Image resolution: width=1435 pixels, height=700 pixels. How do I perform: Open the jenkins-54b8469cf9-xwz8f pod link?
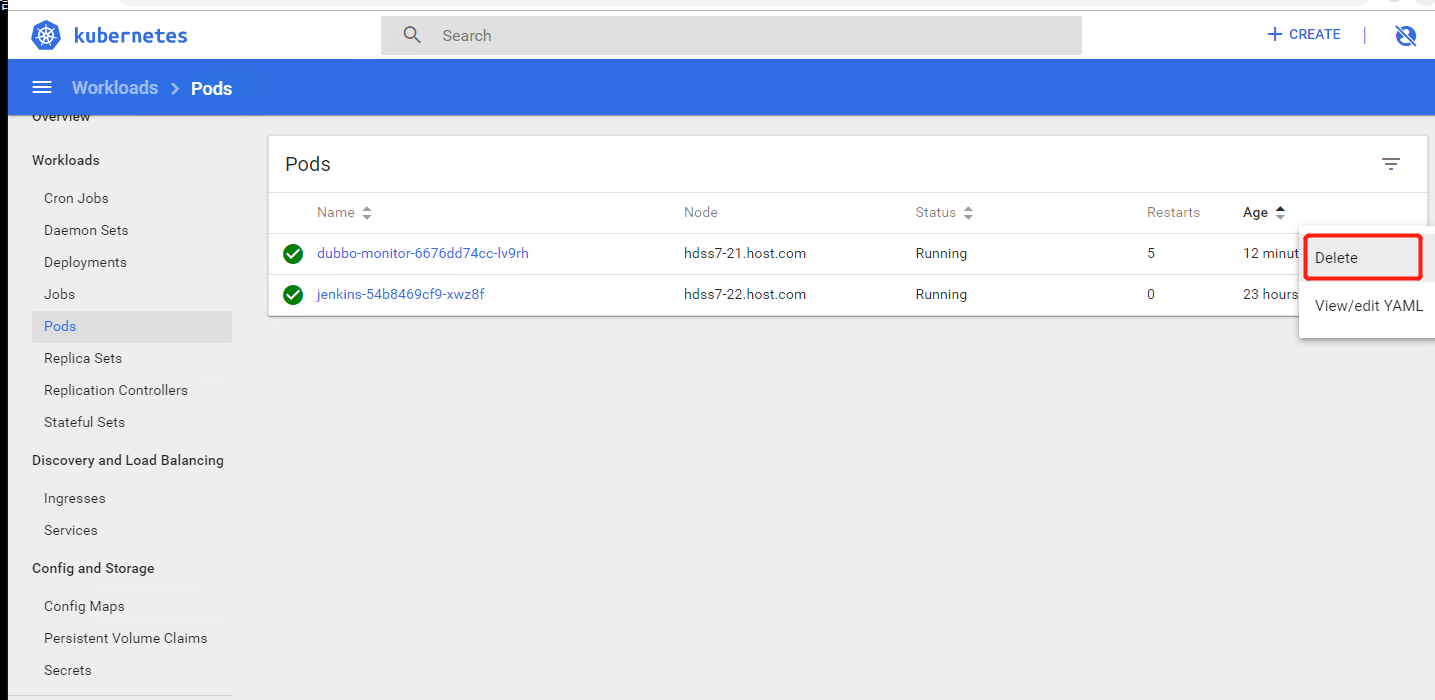(x=400, y=295)
